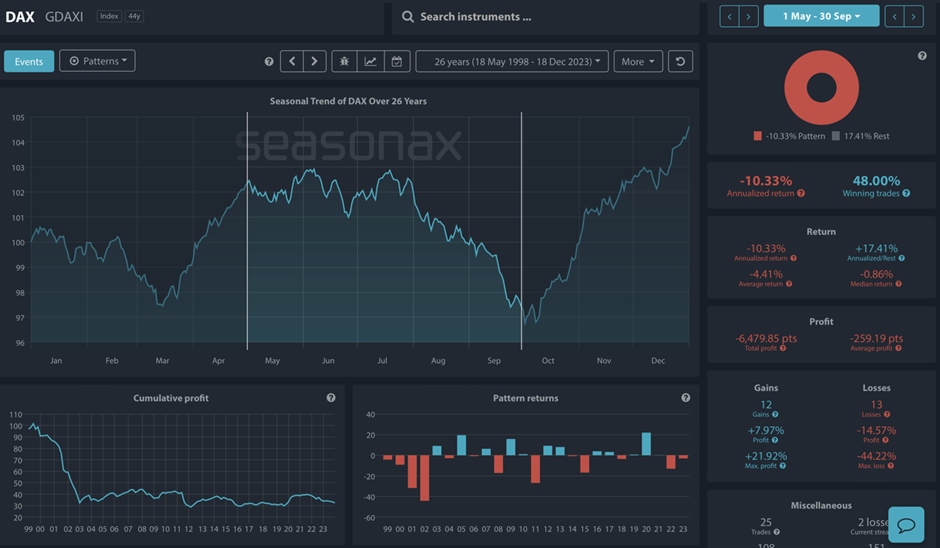The height and width of the screenshot is (548, 940).
Task: Click the calendar check icon in toolbar
Action: pyautogui.click(x=397, y=61)
